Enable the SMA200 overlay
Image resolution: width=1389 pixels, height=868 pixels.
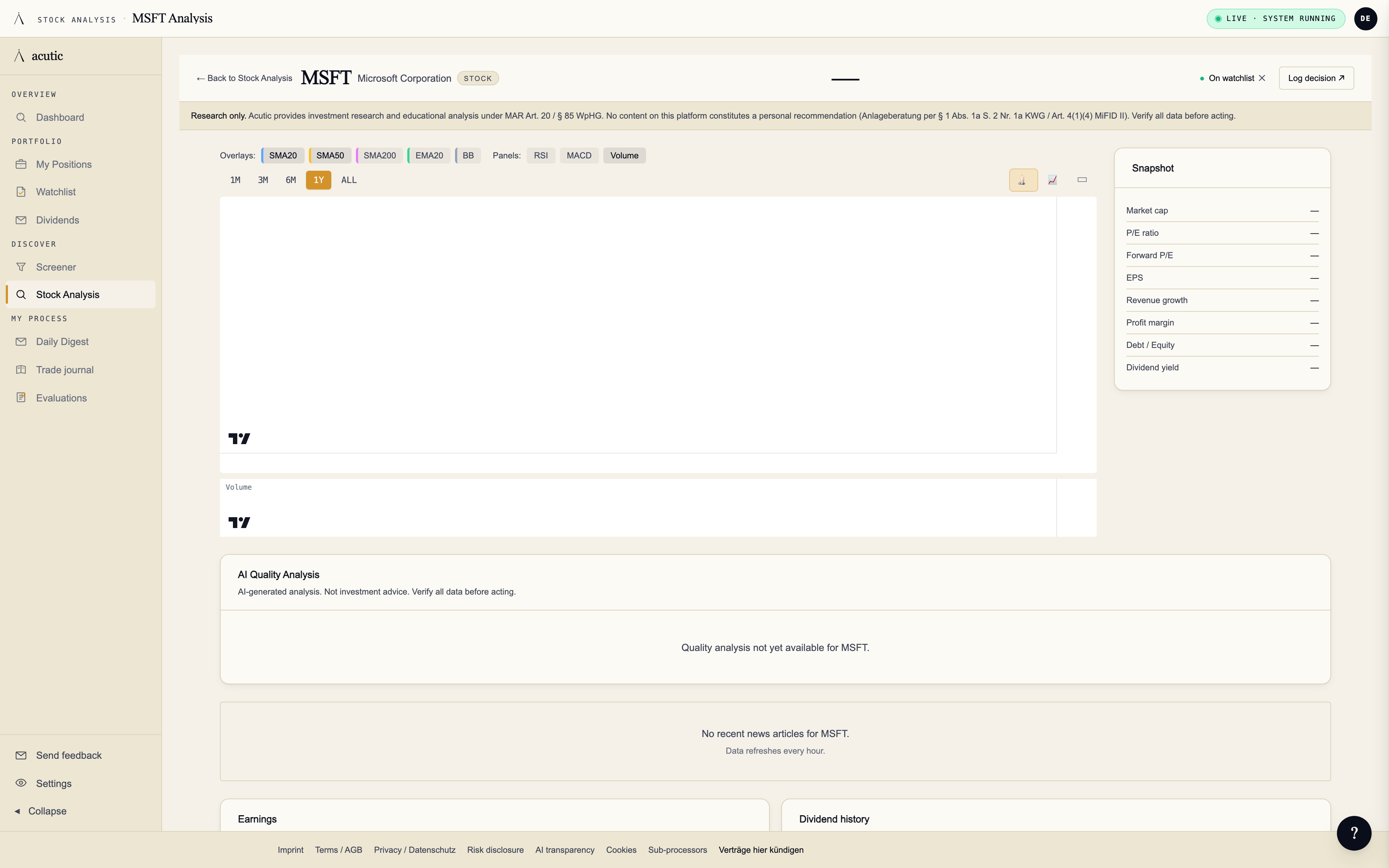tap(379, 156)
